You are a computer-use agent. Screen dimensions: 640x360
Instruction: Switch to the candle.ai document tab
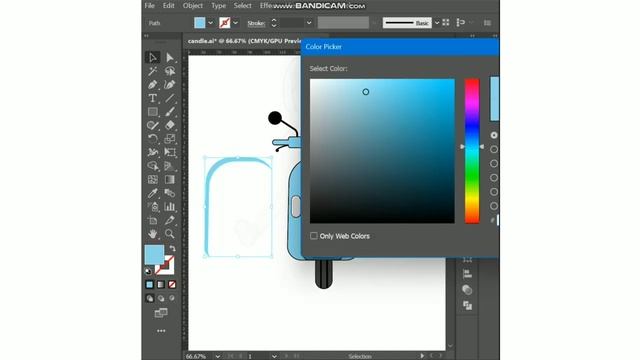pyautogui.click(x=243, y=41)
